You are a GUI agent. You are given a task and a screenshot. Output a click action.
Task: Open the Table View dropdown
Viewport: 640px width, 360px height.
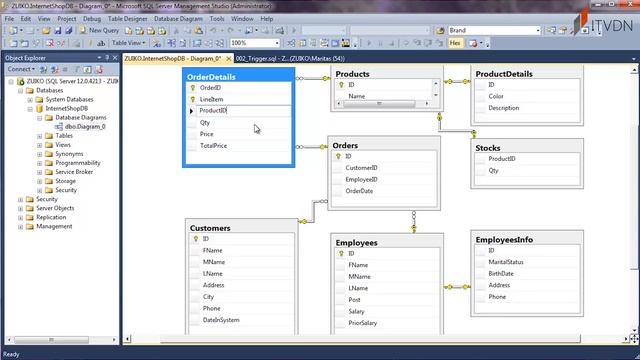(x=128, y=43)
